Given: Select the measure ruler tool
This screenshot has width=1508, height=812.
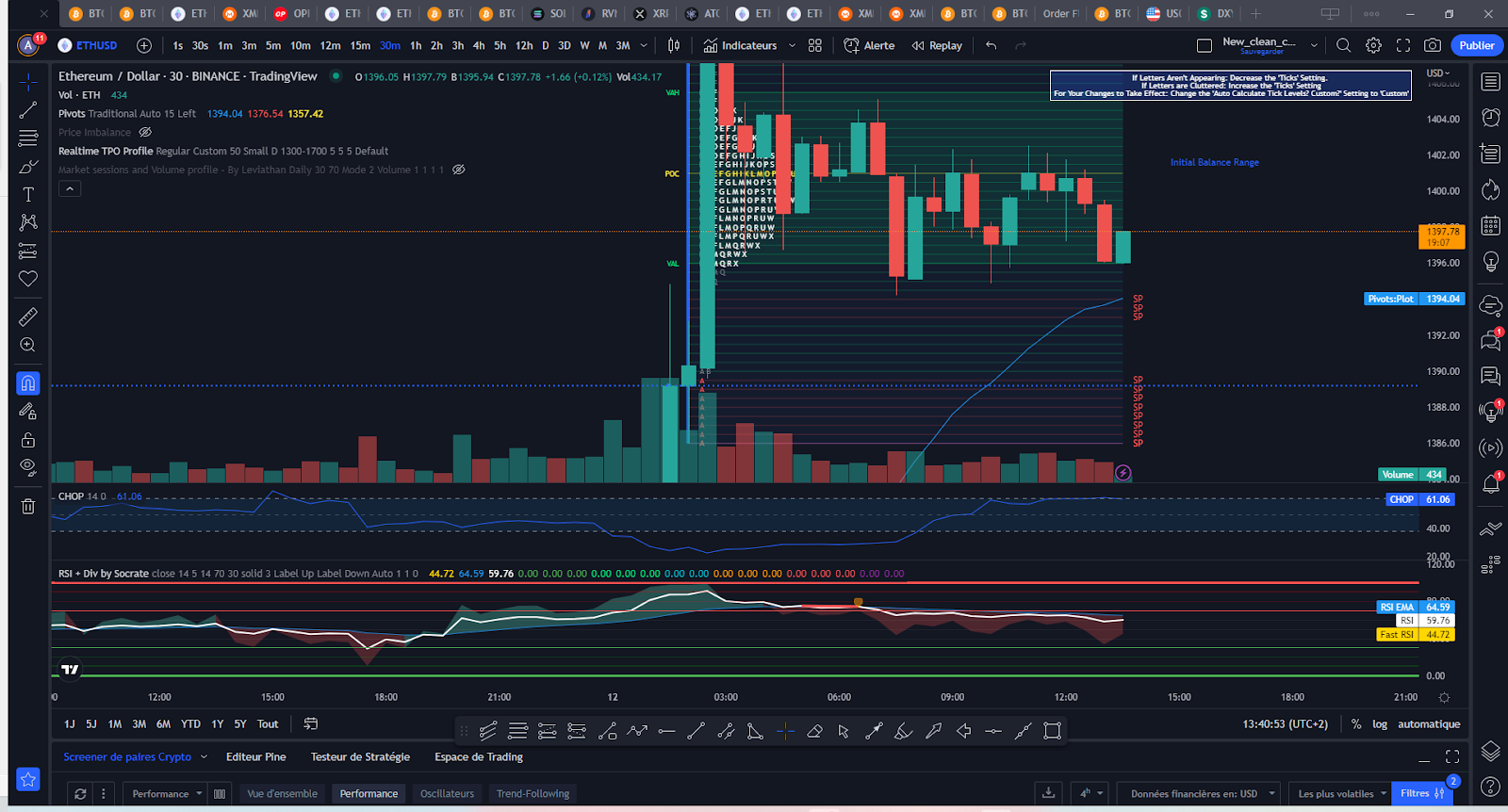Looking at the screenshot, I should [x=28, y=317].
